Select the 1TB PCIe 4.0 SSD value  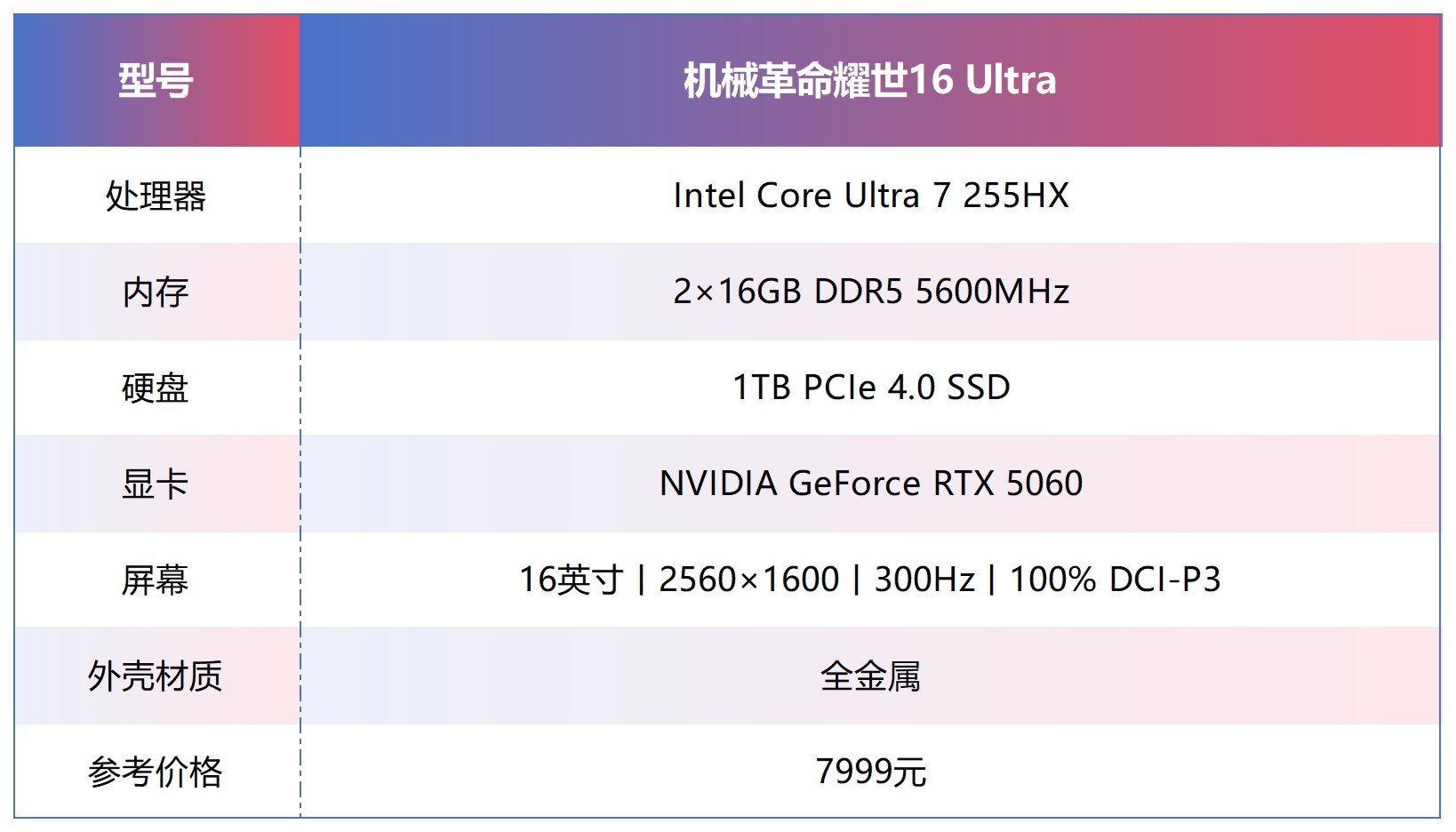pos(870,388)
